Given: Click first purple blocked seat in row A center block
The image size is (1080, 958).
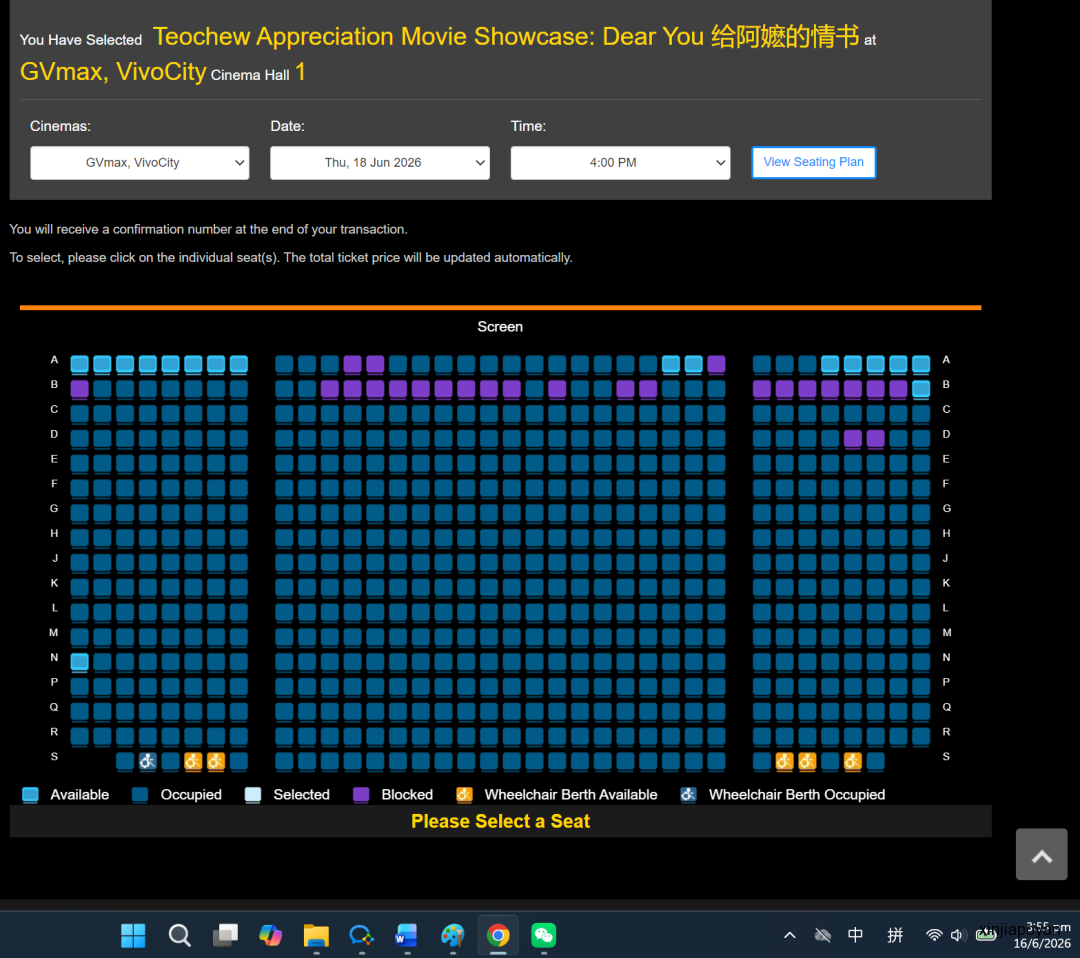Looking at the screenshot, I should click(x=353, y=364).
